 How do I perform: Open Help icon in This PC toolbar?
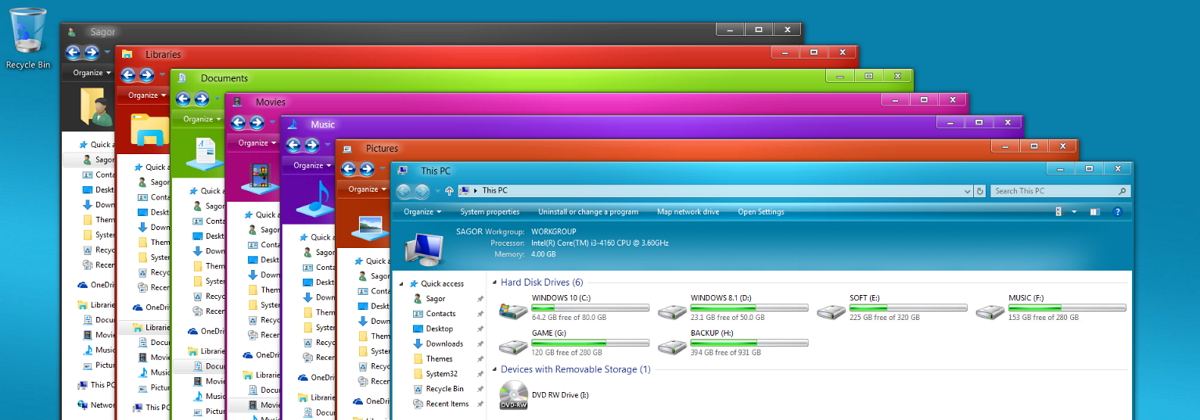(x=1117, y=212)
